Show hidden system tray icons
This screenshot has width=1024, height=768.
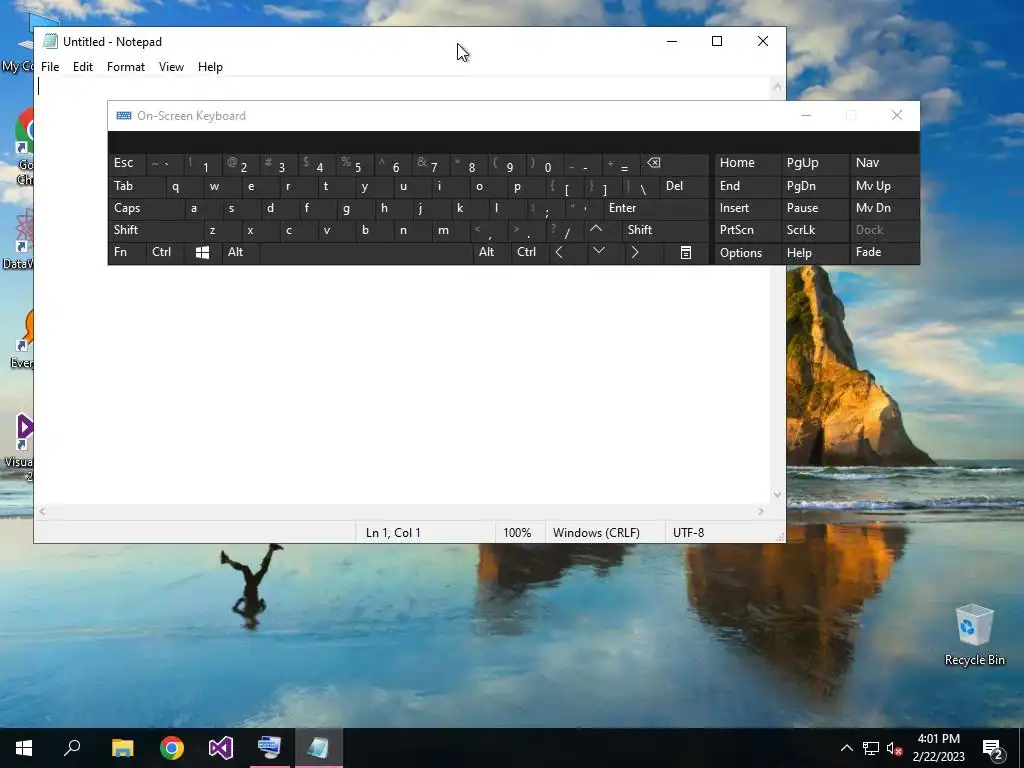(x=846, y=748)
